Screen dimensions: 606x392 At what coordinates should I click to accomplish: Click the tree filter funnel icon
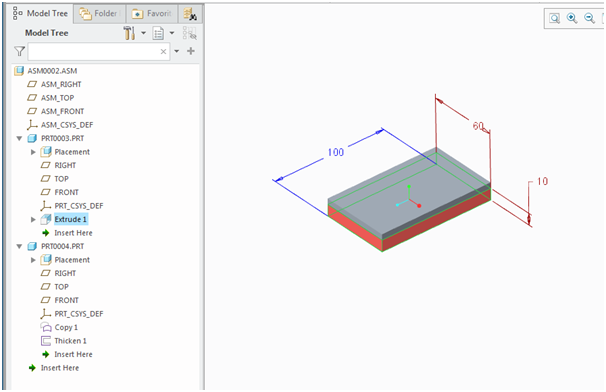pos(19,51)
